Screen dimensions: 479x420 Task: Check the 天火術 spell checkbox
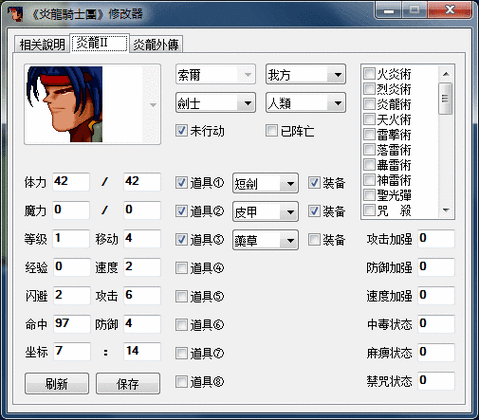click(369, 119)
